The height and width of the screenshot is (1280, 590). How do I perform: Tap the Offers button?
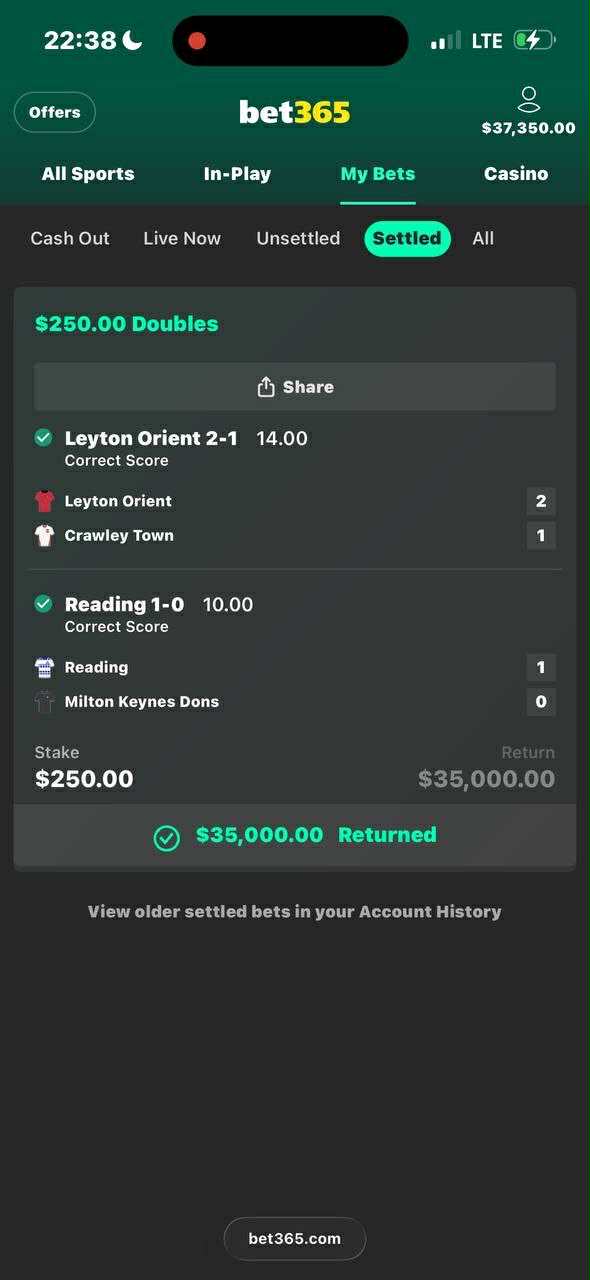pos(55,112)
